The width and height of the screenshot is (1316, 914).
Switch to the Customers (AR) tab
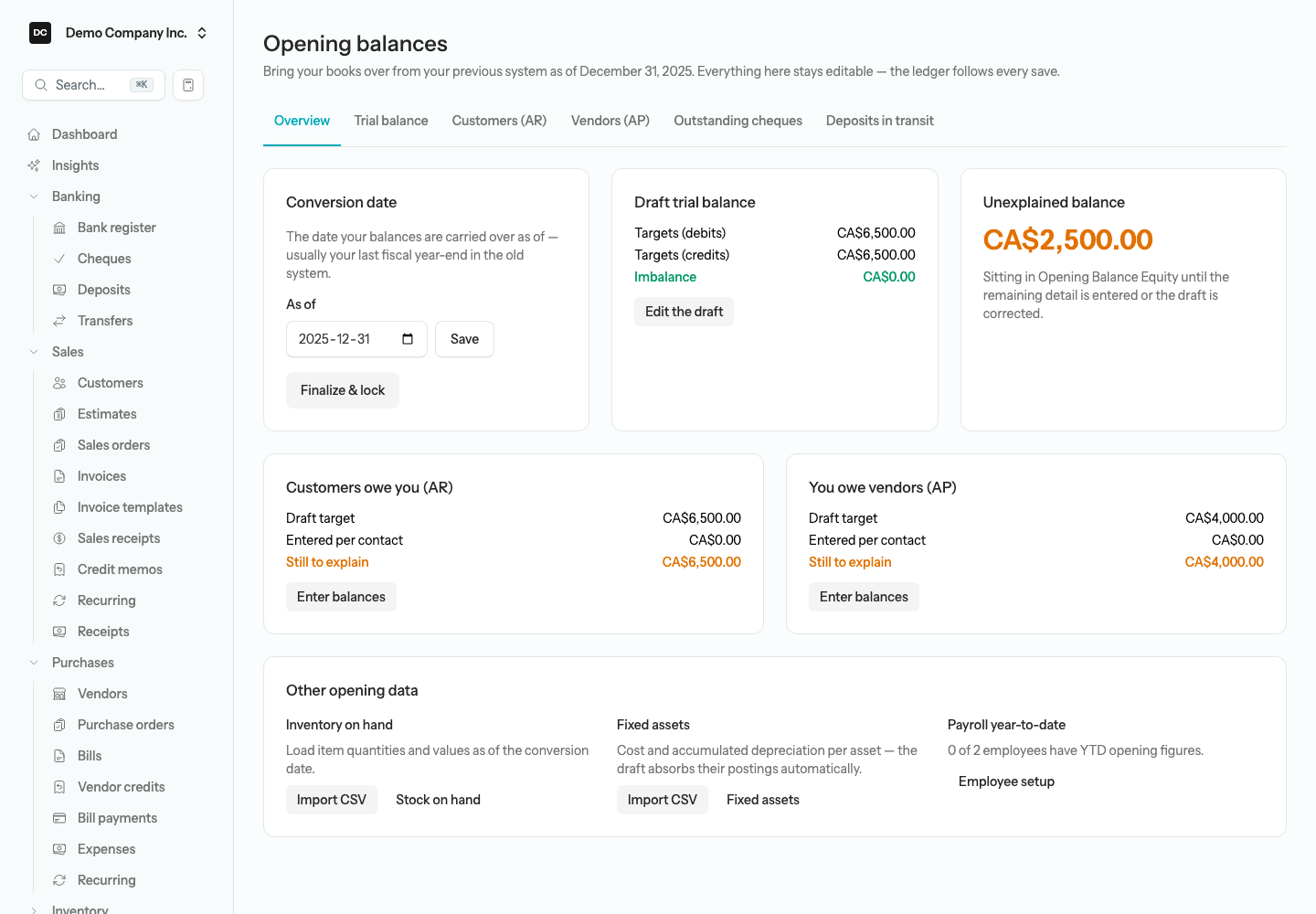499,121
